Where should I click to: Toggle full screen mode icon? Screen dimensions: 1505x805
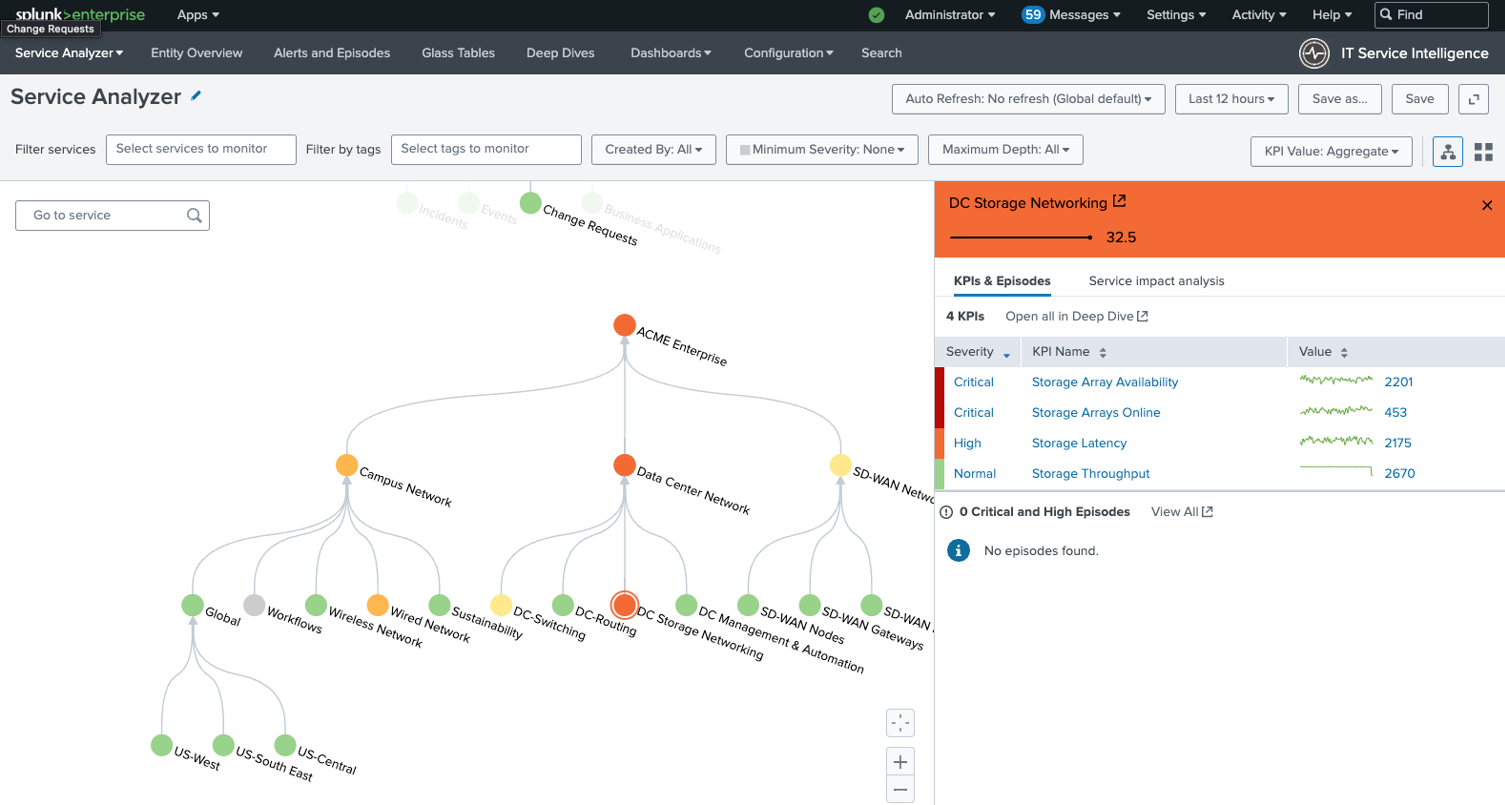click(1473, 99)
